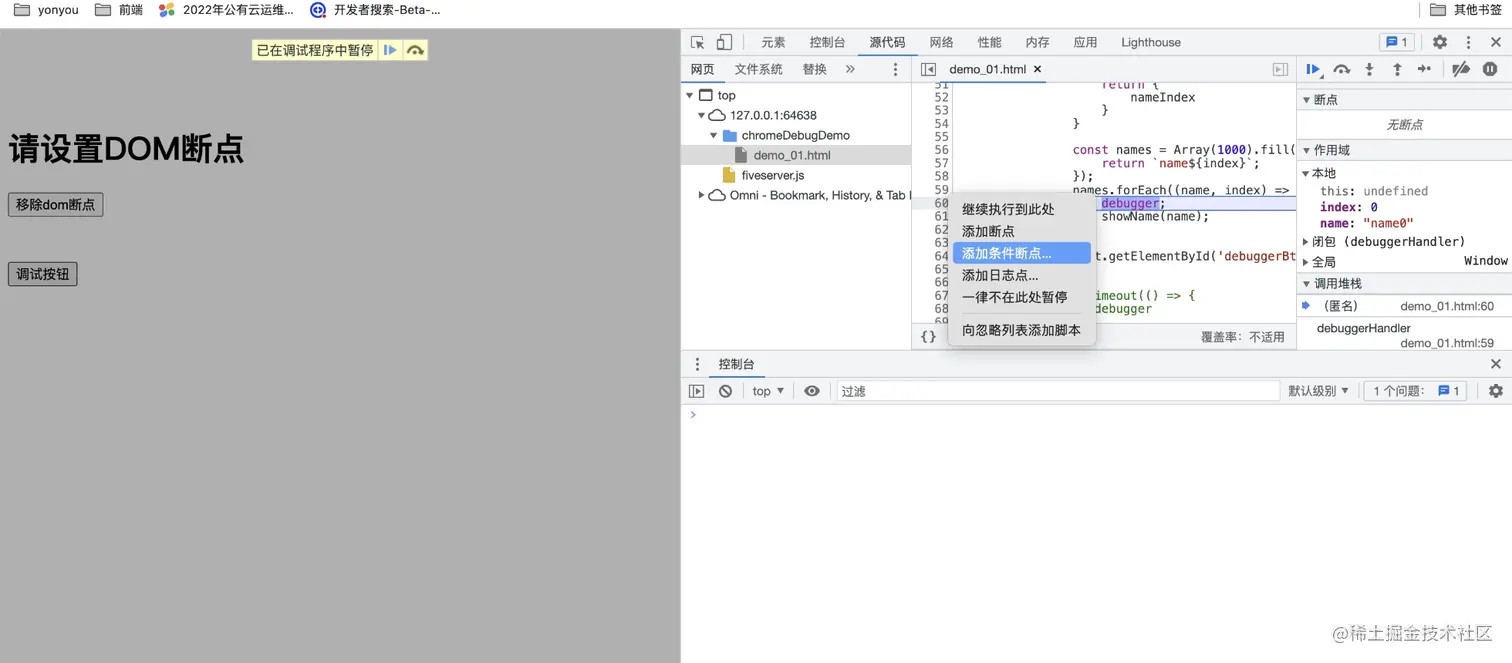1512x663 pixels.
Task: Switch to the 网络 panel tab
Action: [941, 42]
